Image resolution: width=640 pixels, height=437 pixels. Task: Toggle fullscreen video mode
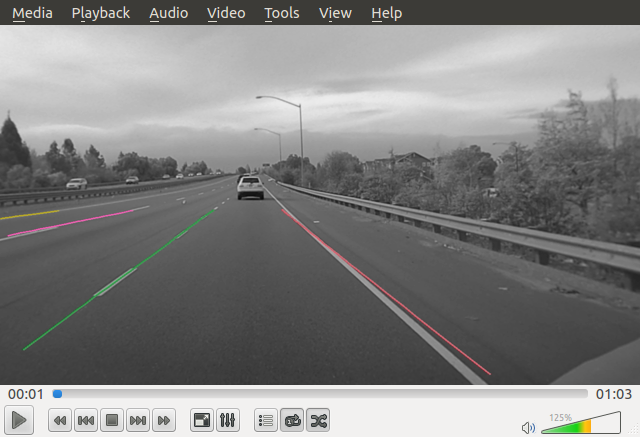coord(202,420)
